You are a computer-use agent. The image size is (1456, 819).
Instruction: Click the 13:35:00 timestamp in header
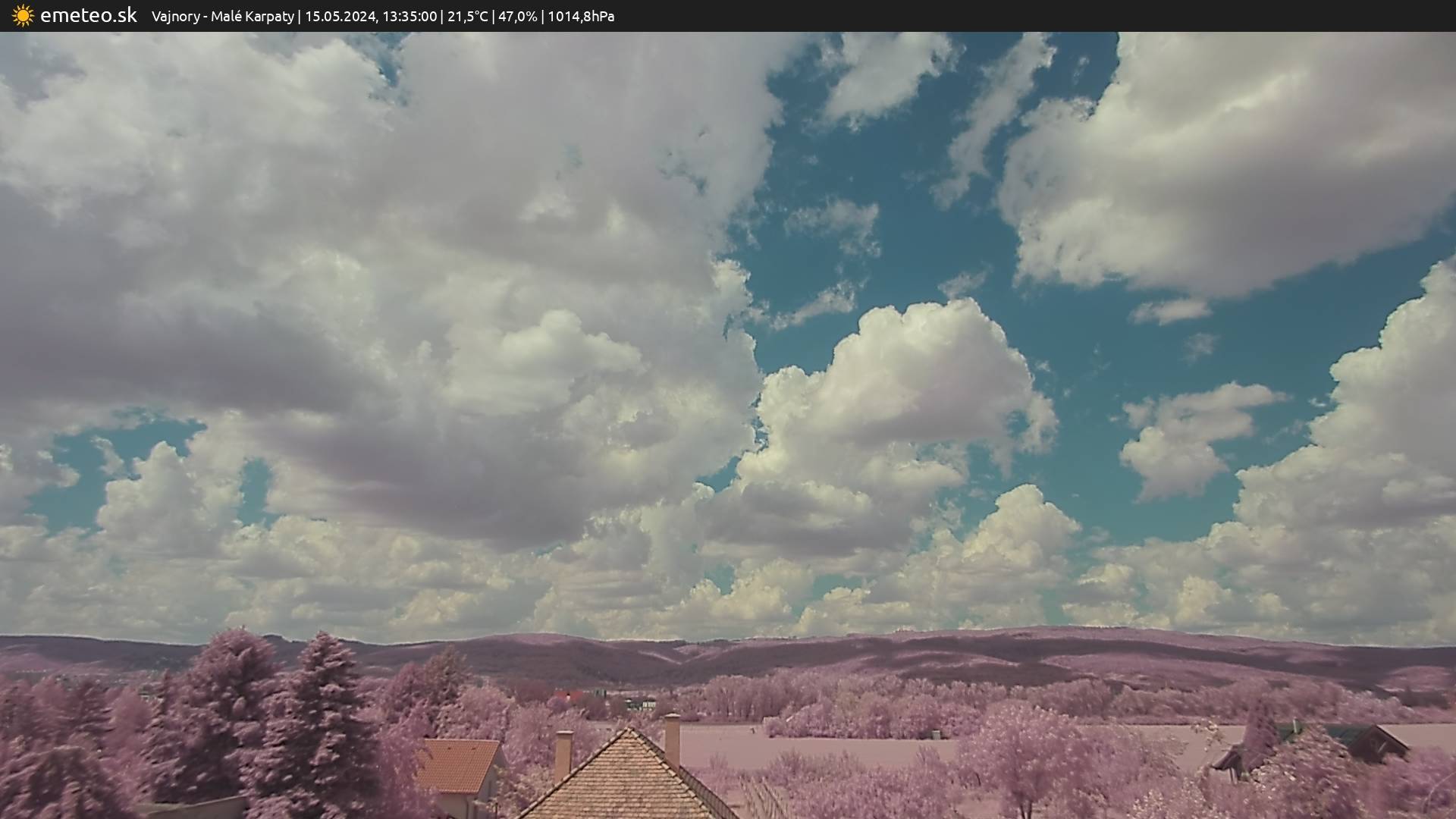tap(409, 16)
